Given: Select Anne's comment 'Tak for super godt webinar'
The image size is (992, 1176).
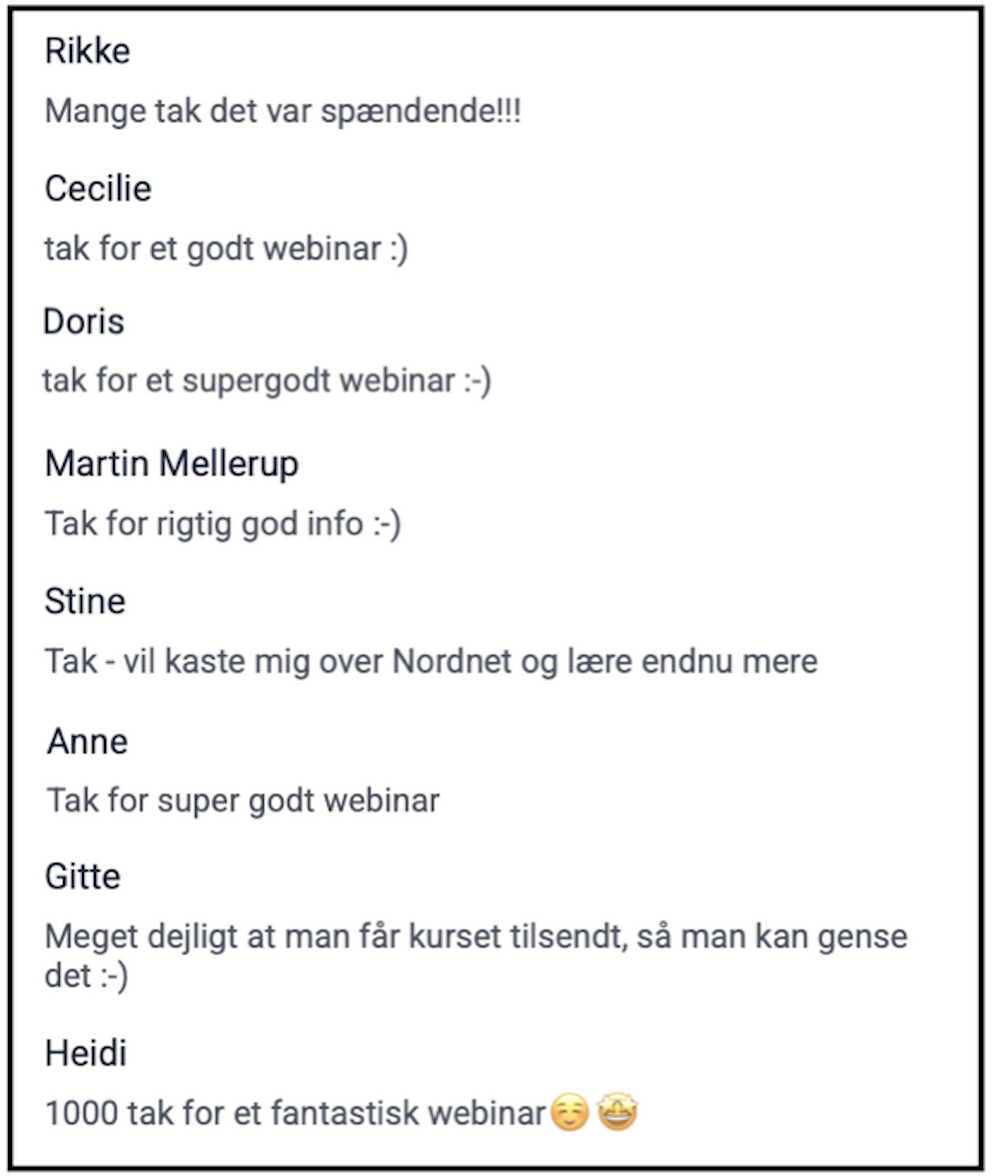Looking at the screenshot, I should point(244,801).
